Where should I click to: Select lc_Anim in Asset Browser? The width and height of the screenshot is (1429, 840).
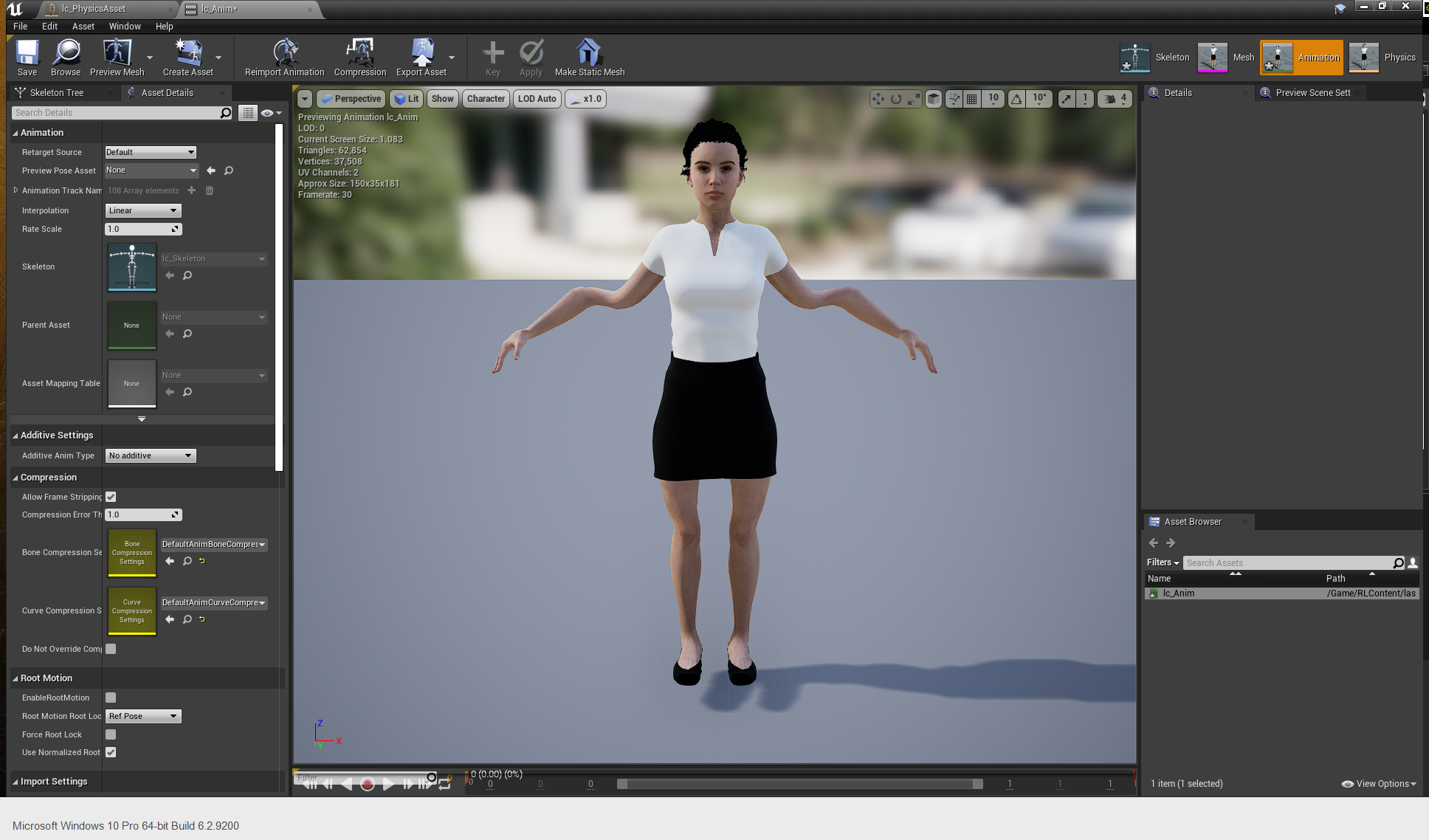[x=1281, y=593]
